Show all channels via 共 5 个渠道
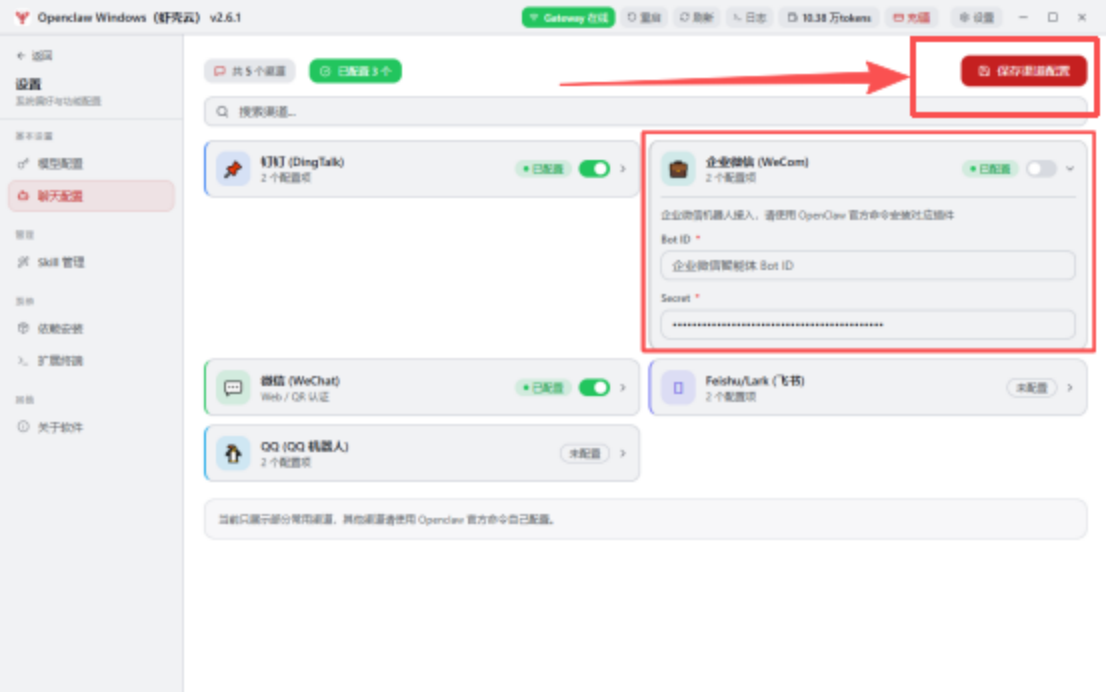This screenshot has height=692, width=1106. [x=250, y=71]
